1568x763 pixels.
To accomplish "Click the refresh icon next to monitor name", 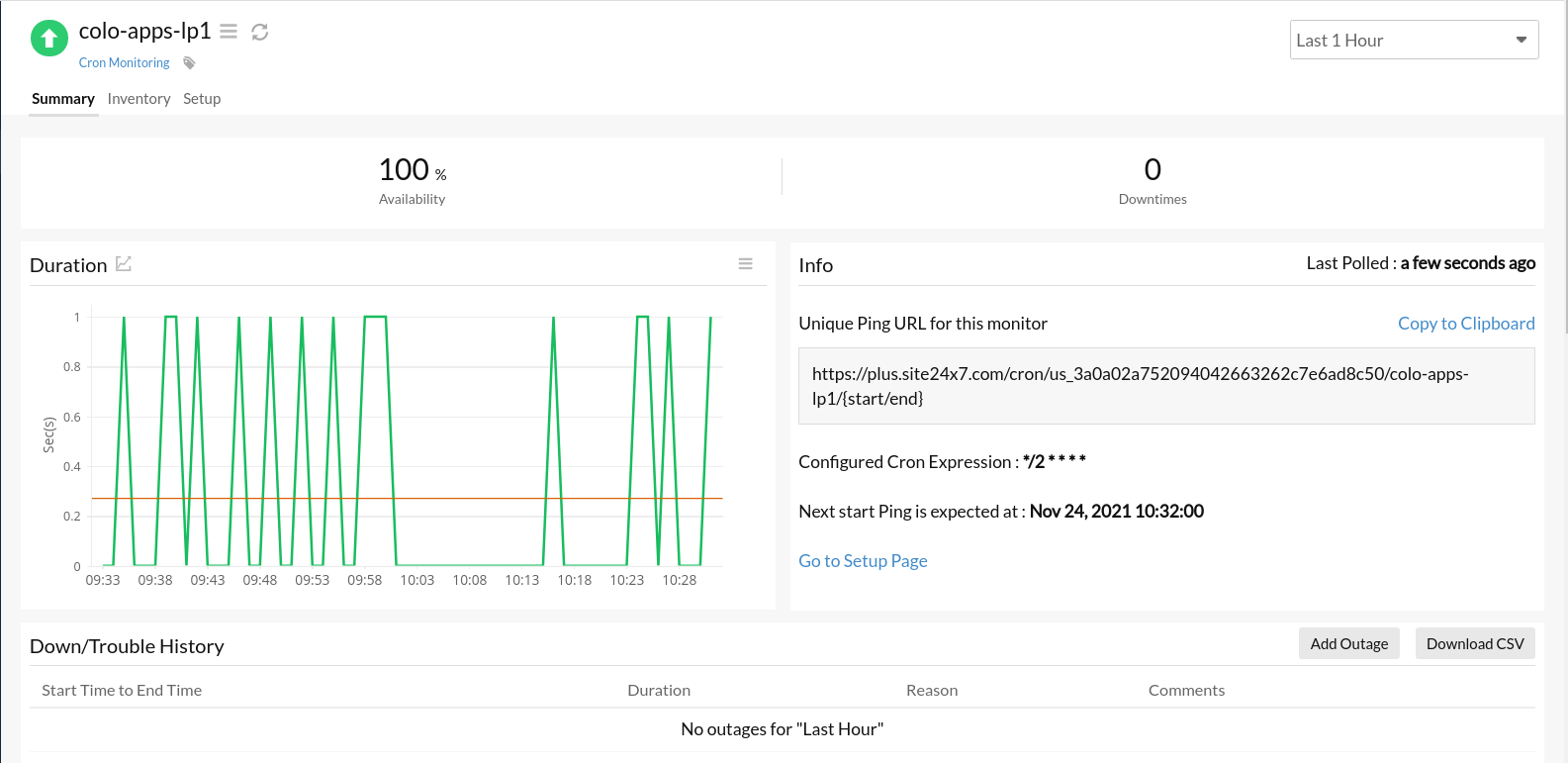I will click(260, 32).
